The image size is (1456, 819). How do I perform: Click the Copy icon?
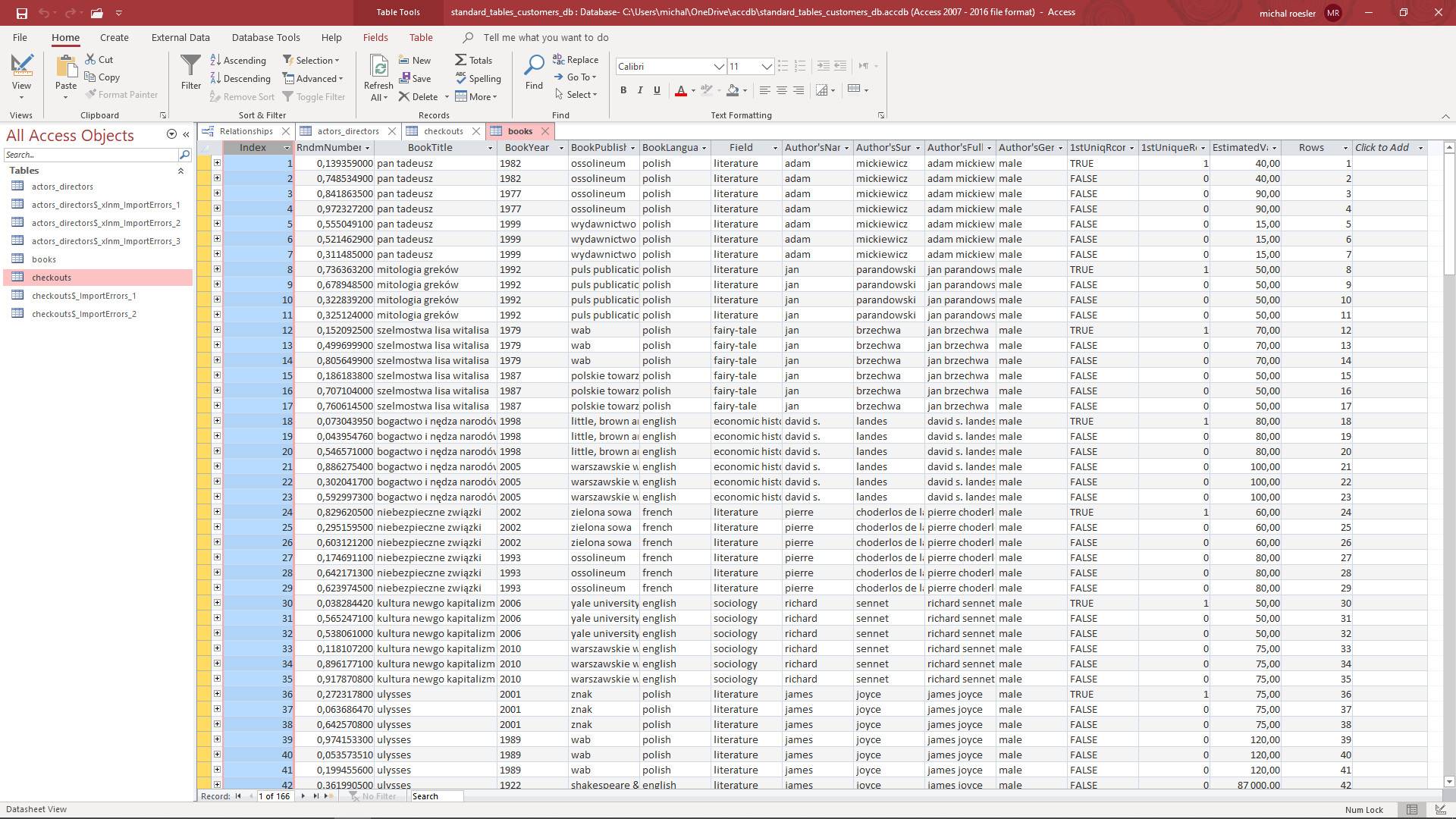89,77
